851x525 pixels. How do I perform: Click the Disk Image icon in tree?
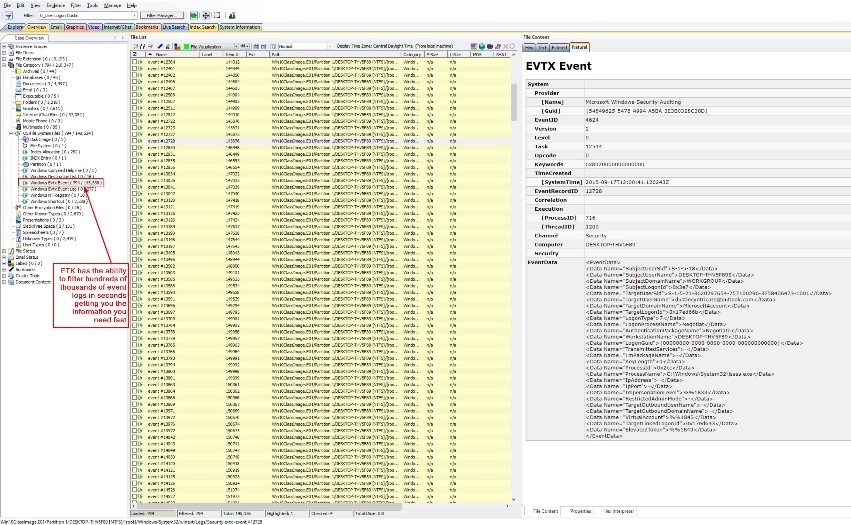(x=25, y=140)
